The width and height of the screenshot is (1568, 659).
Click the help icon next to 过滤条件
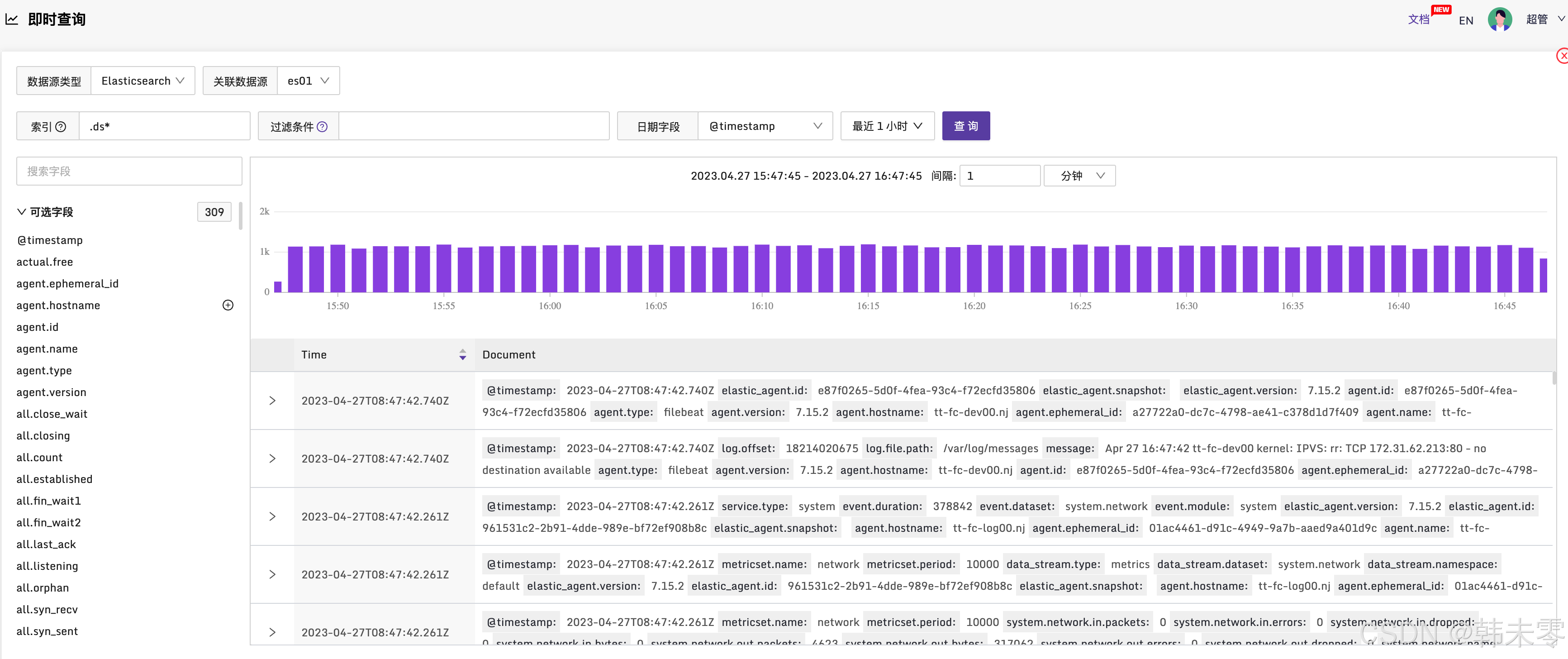[322, 127]
